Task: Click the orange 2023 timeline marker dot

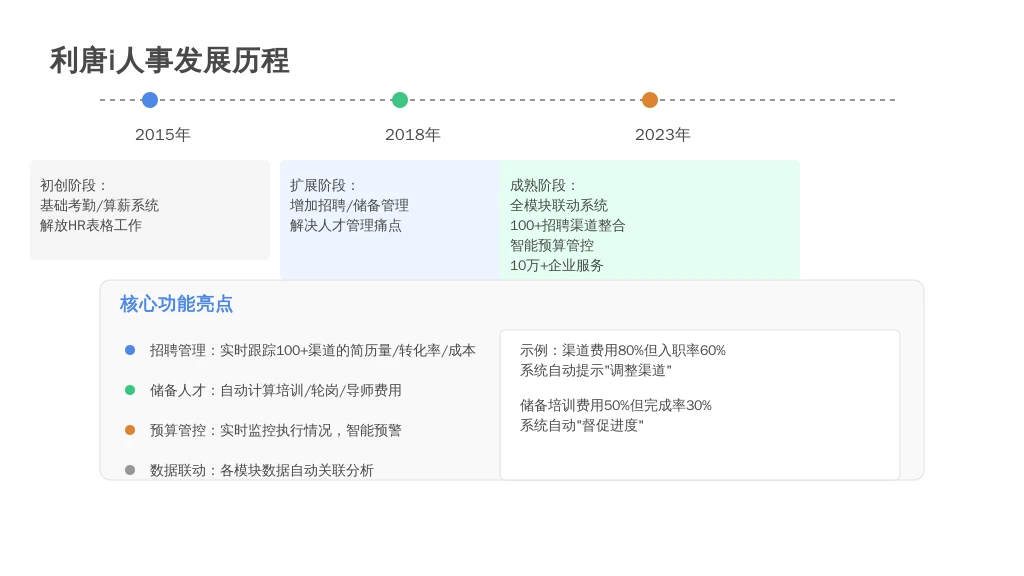Action: coord(650,100)
